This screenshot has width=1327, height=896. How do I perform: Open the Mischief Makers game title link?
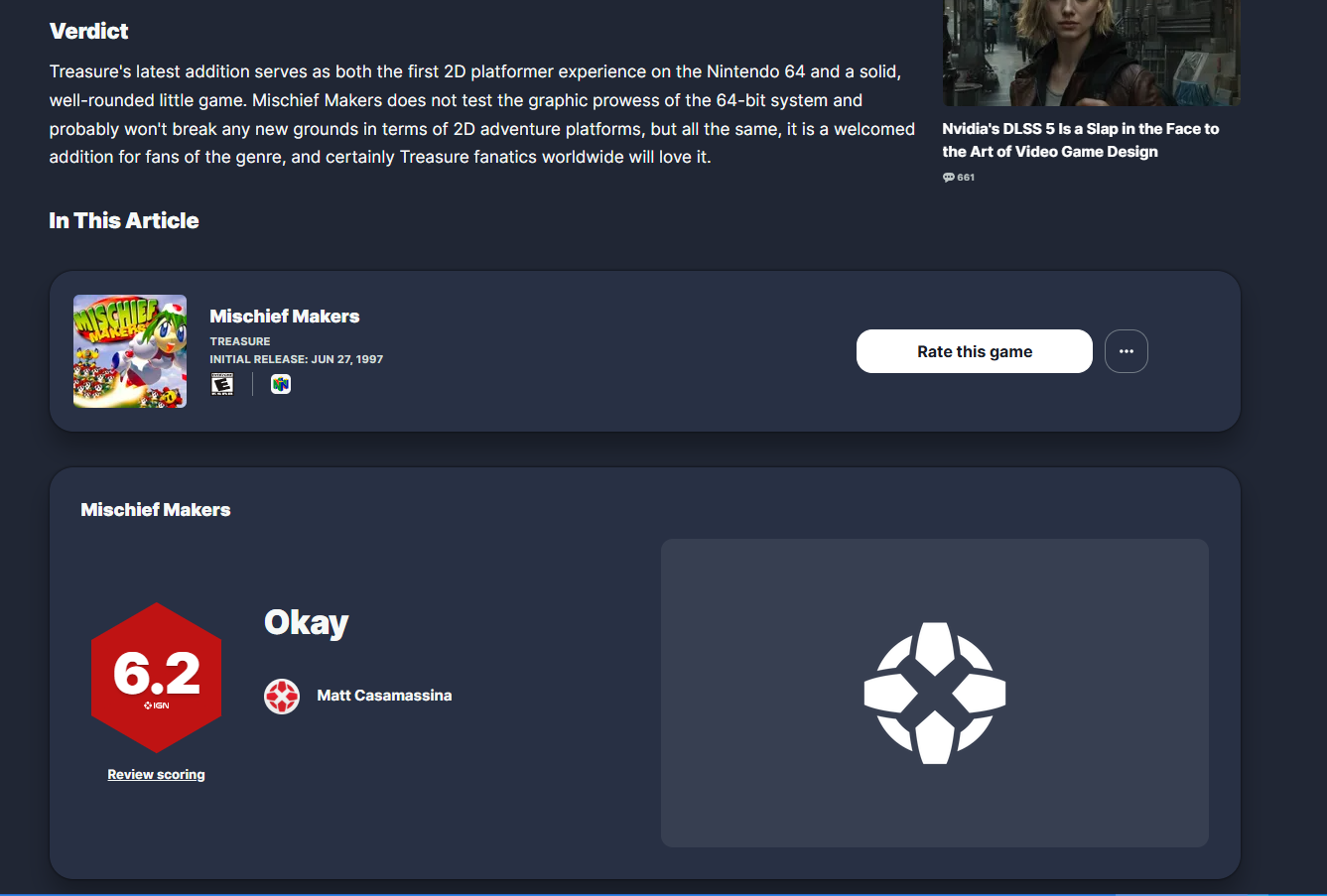[x=285, y=317]
